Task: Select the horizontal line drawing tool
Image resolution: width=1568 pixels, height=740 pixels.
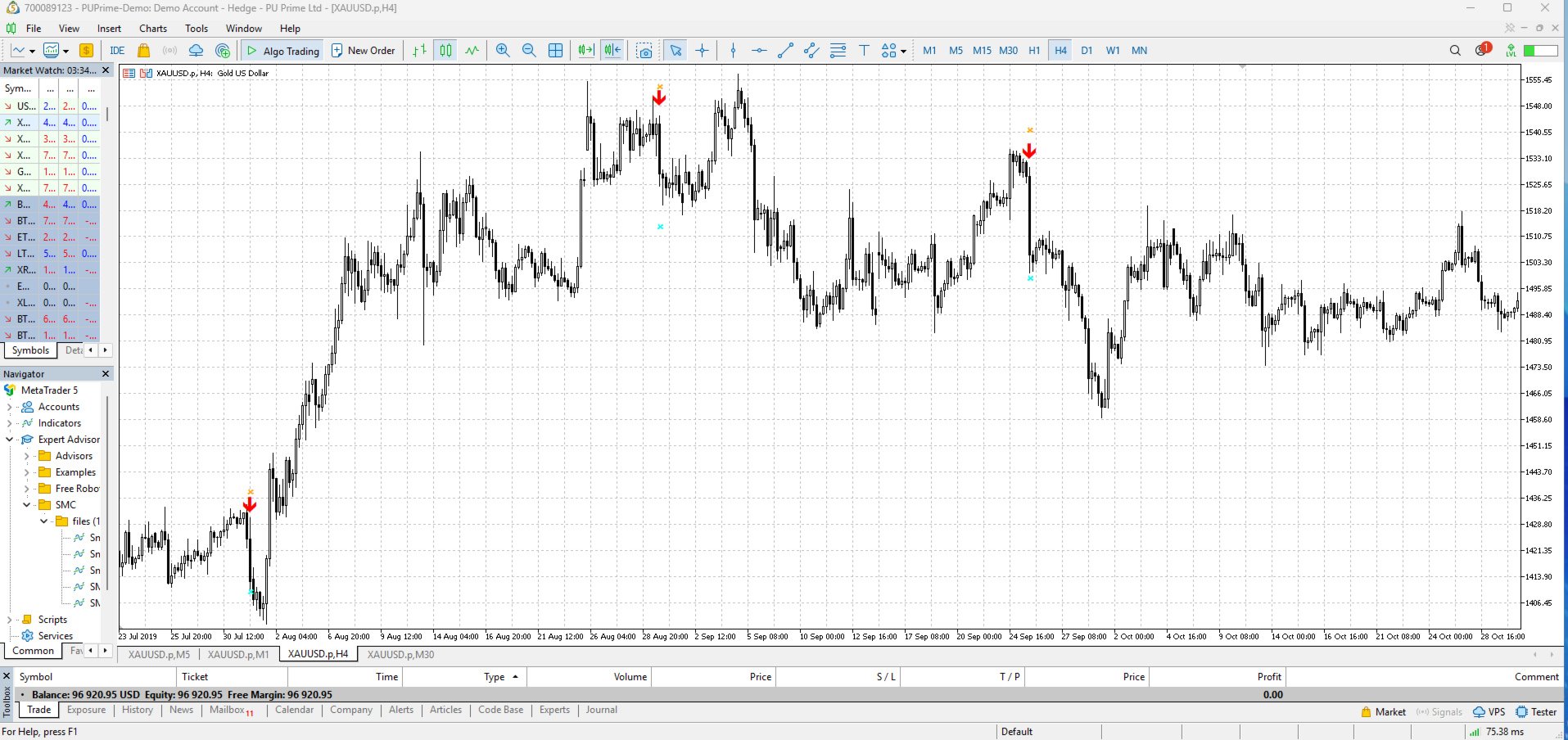Action: [759, 51]
